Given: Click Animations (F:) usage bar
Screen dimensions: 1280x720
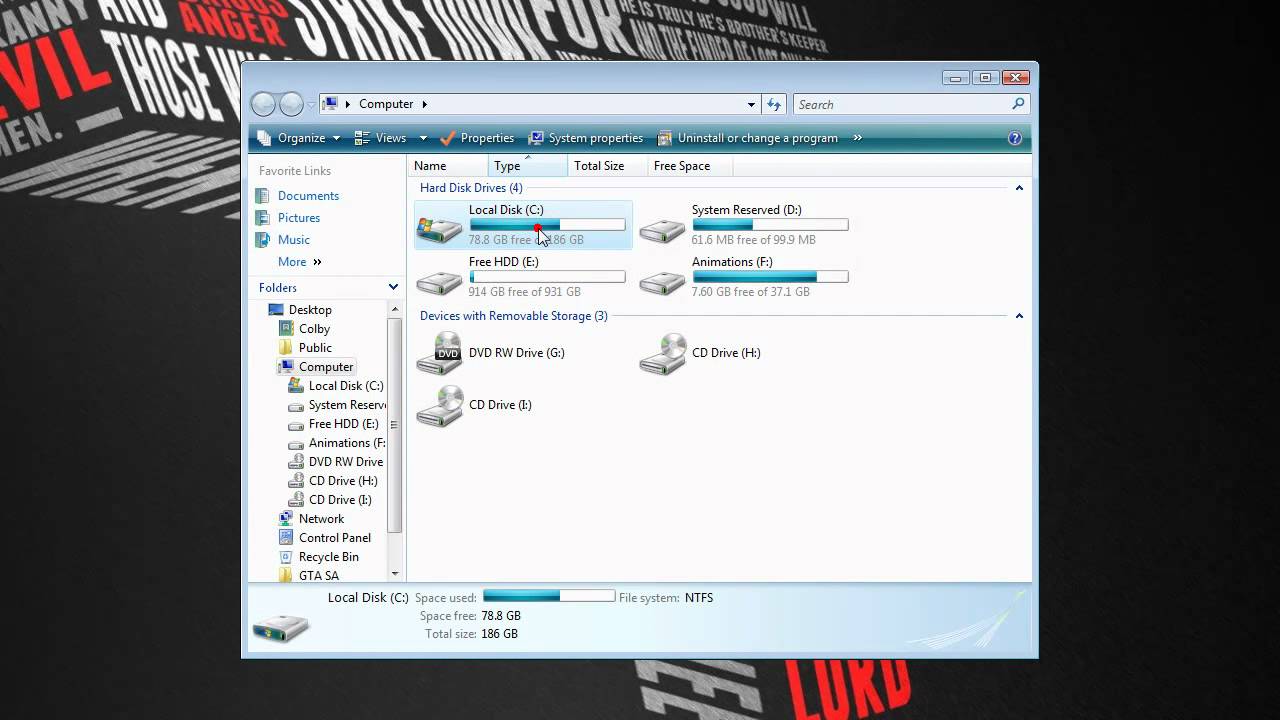Looking at the screenshot, I should point(770,277).
